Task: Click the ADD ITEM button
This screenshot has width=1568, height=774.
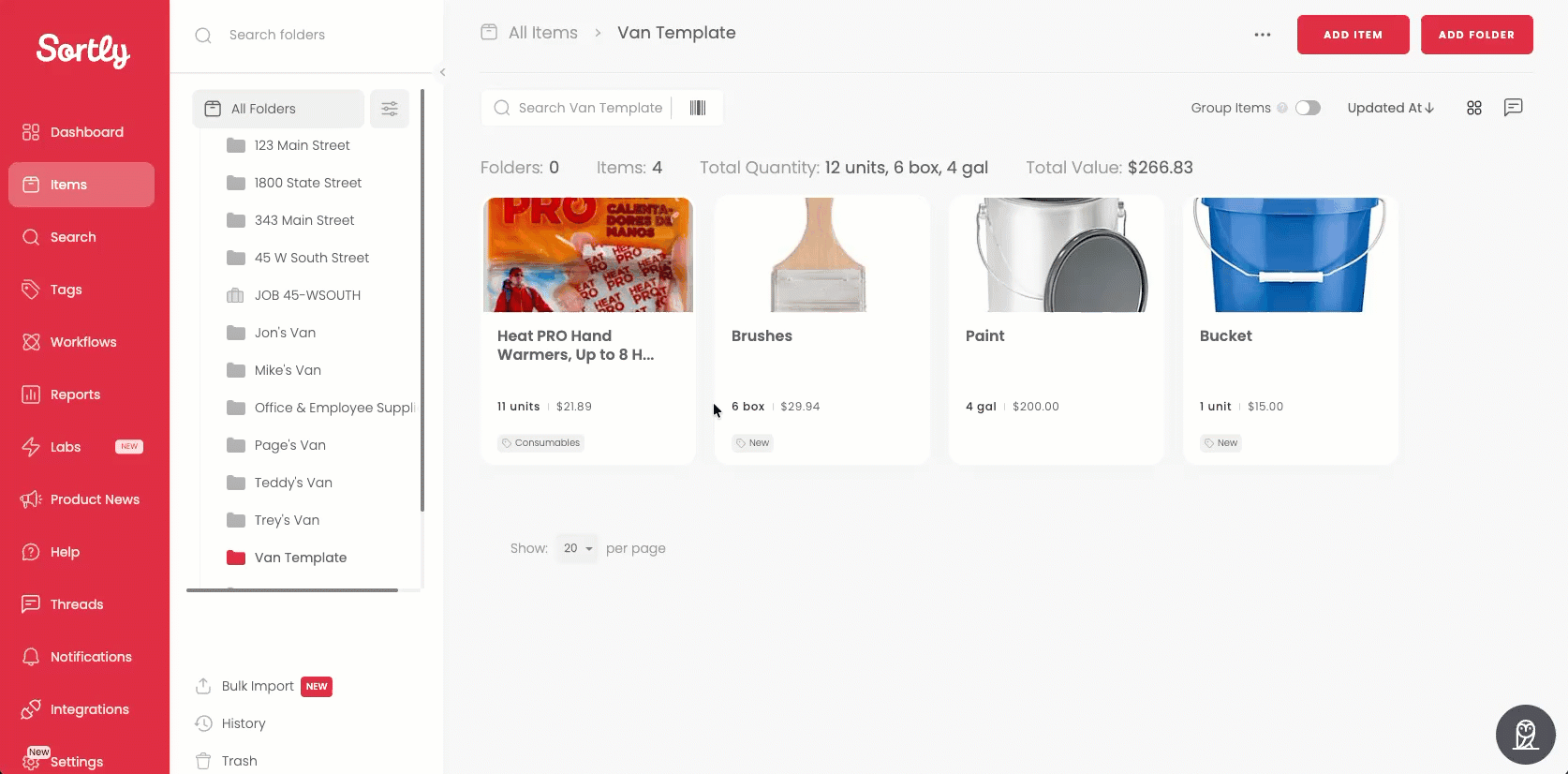Action: 1354,35
